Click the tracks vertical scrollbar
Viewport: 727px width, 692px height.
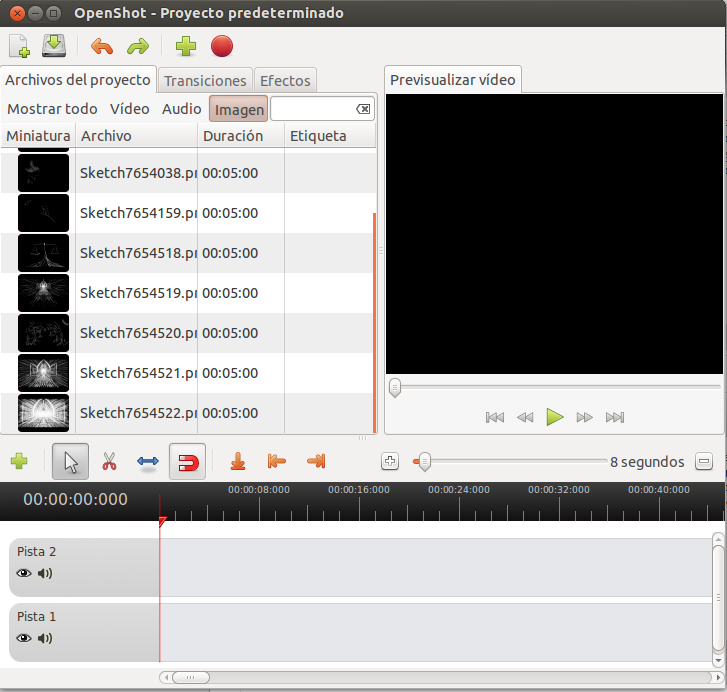coord(718,598)
